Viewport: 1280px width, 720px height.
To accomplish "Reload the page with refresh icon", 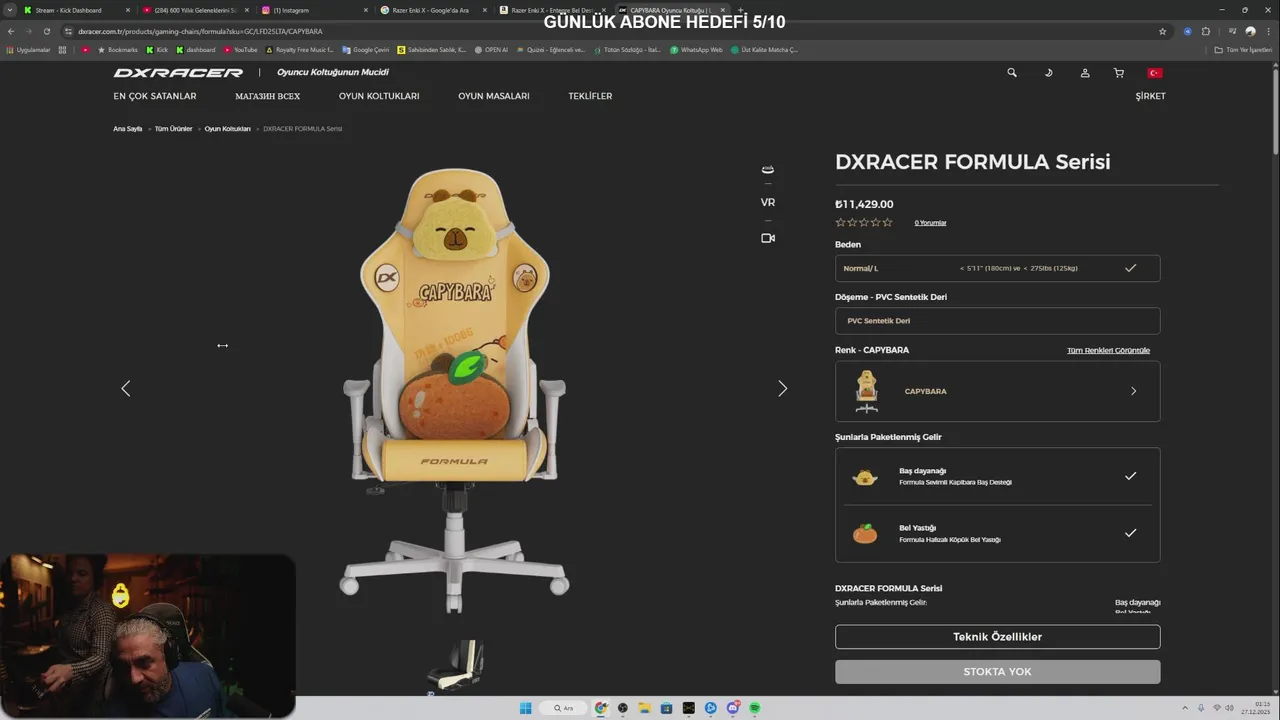I will tap(47, 31).
